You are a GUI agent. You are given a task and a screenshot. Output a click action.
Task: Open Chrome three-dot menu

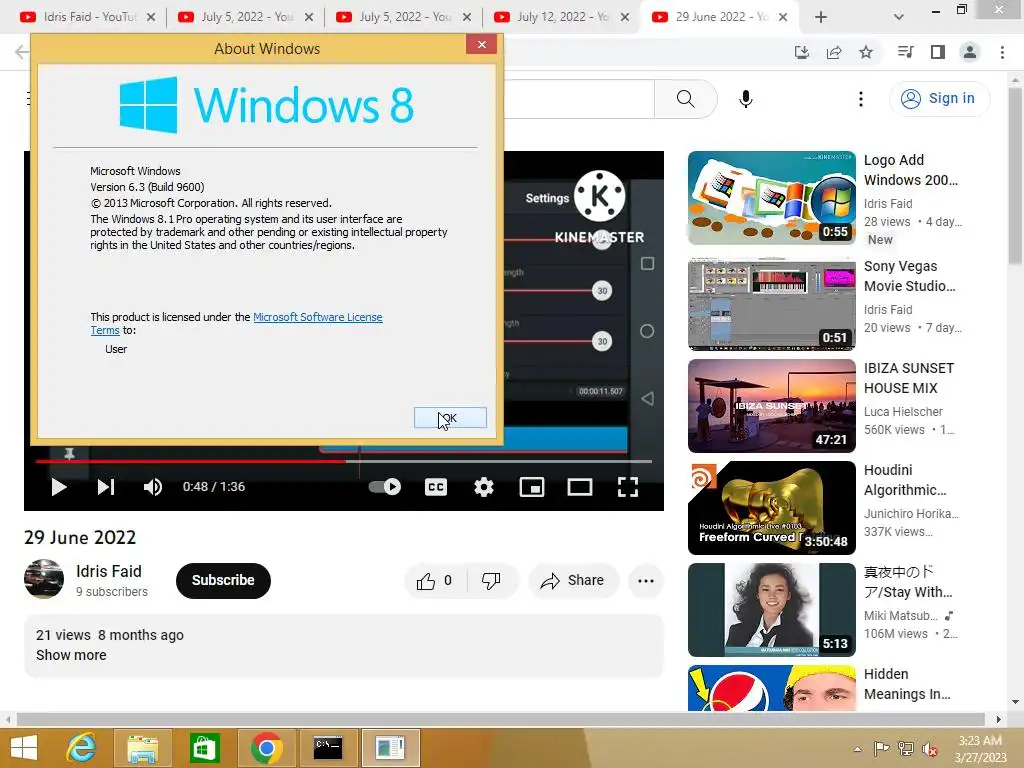(x=1002, y=52)
